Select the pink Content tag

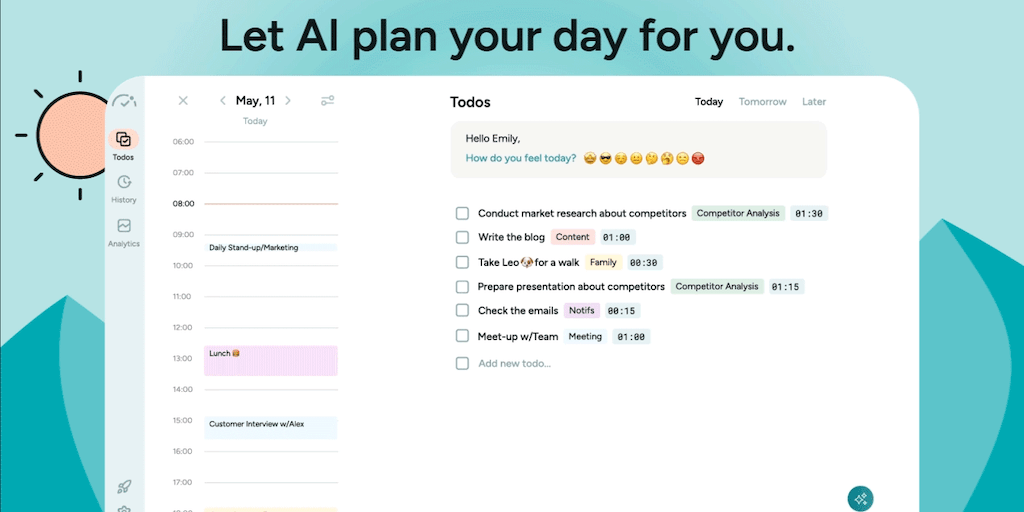point(572,237)
